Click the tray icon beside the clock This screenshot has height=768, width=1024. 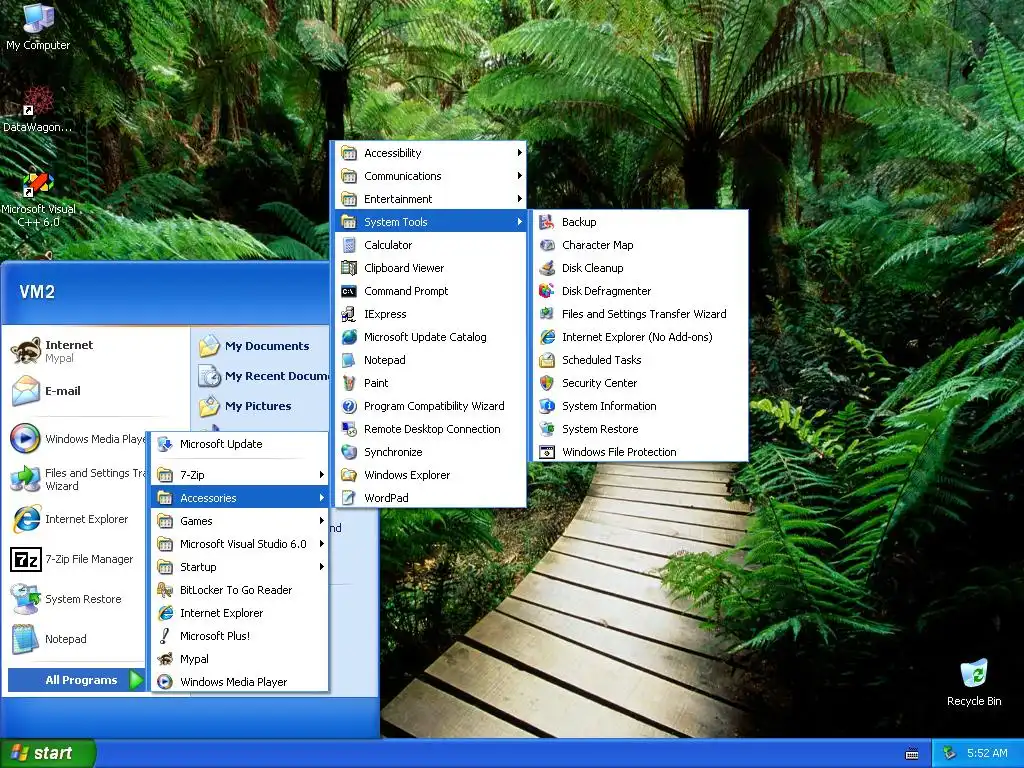pyautogui.click(x=950, y=753)
